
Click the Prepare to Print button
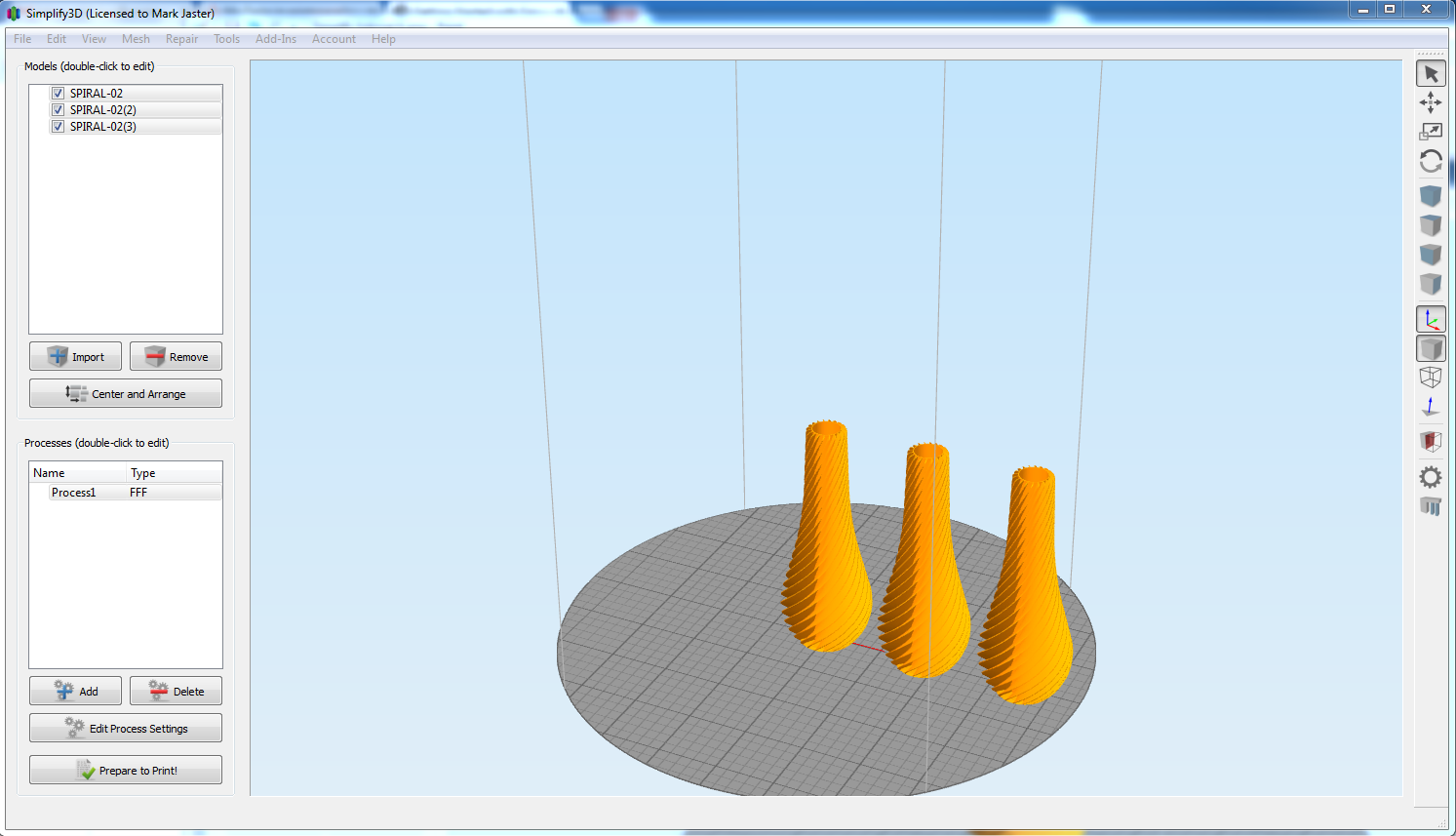point(125,770)
